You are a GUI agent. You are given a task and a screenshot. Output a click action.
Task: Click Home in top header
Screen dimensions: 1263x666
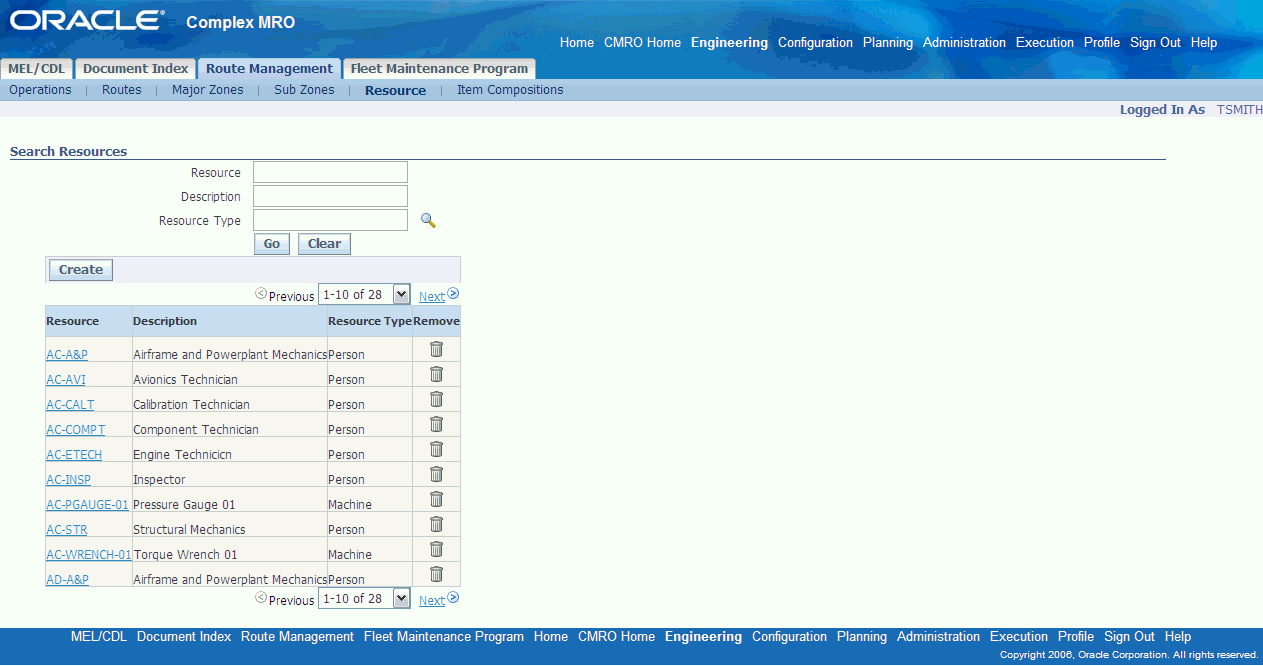[577, 43]
